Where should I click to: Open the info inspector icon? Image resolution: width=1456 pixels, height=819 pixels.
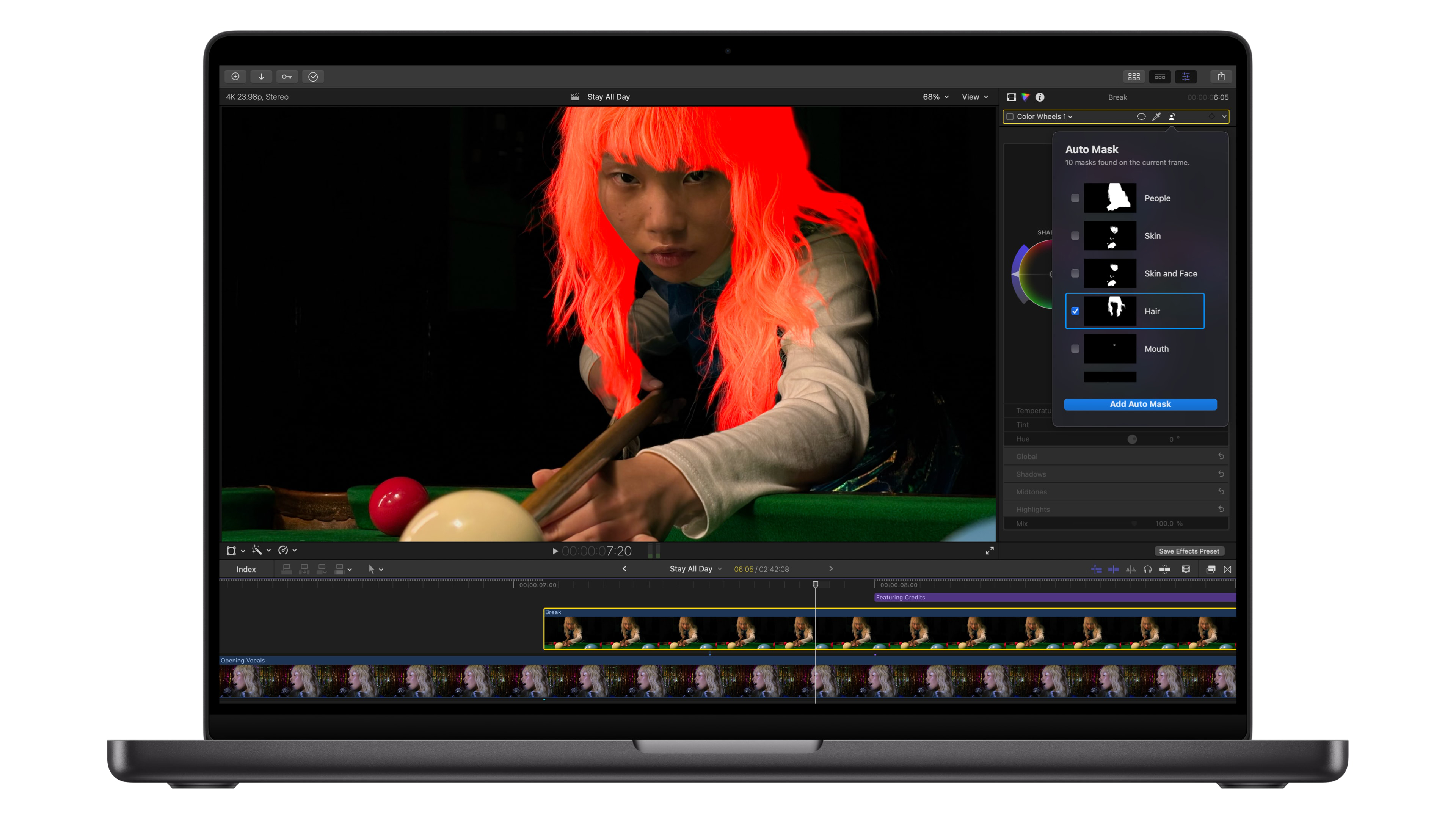tap(1040, 97)
